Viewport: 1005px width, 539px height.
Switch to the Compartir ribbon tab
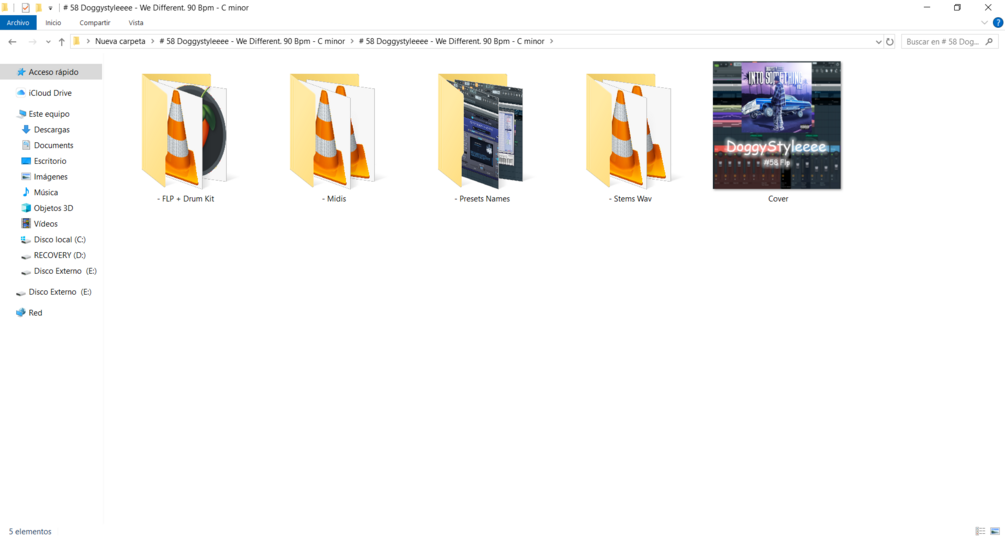point(95,22)
